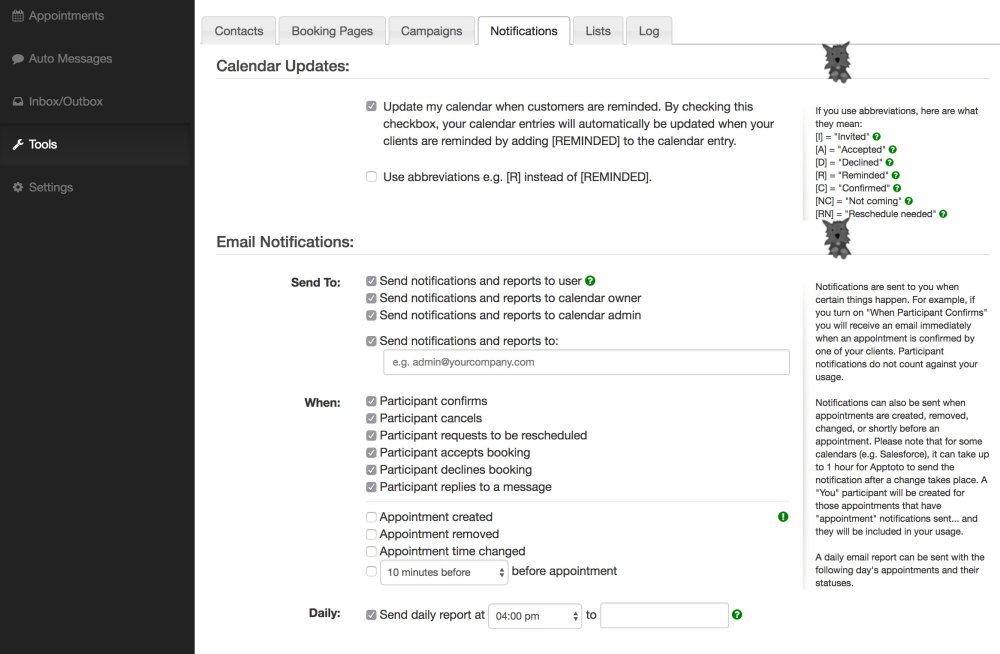Uncheck Participant declines booking
The width and height of the screenshot is (1000, 654).
[371, 470]
